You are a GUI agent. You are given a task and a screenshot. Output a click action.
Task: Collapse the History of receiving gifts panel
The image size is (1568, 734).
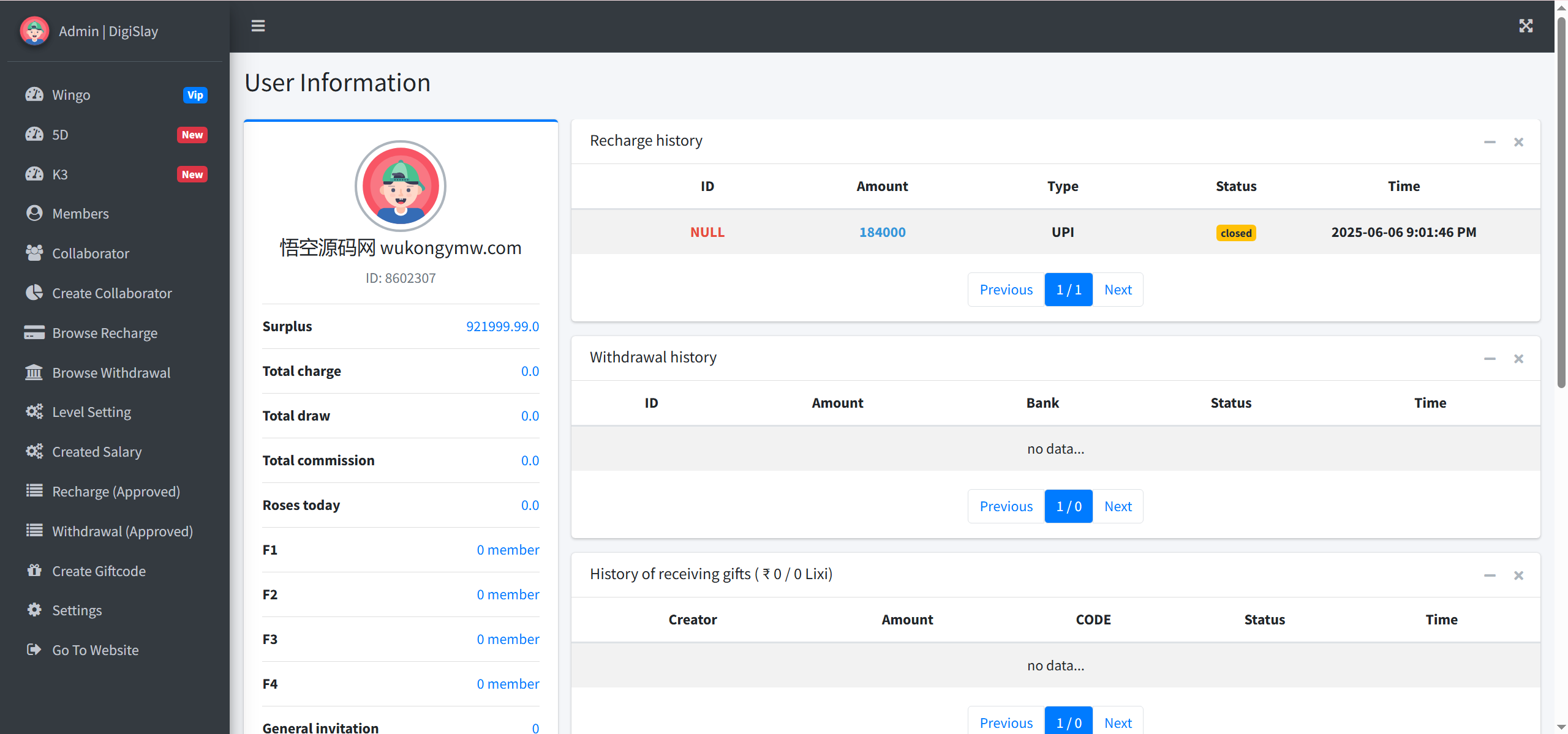coord(1490,575)
